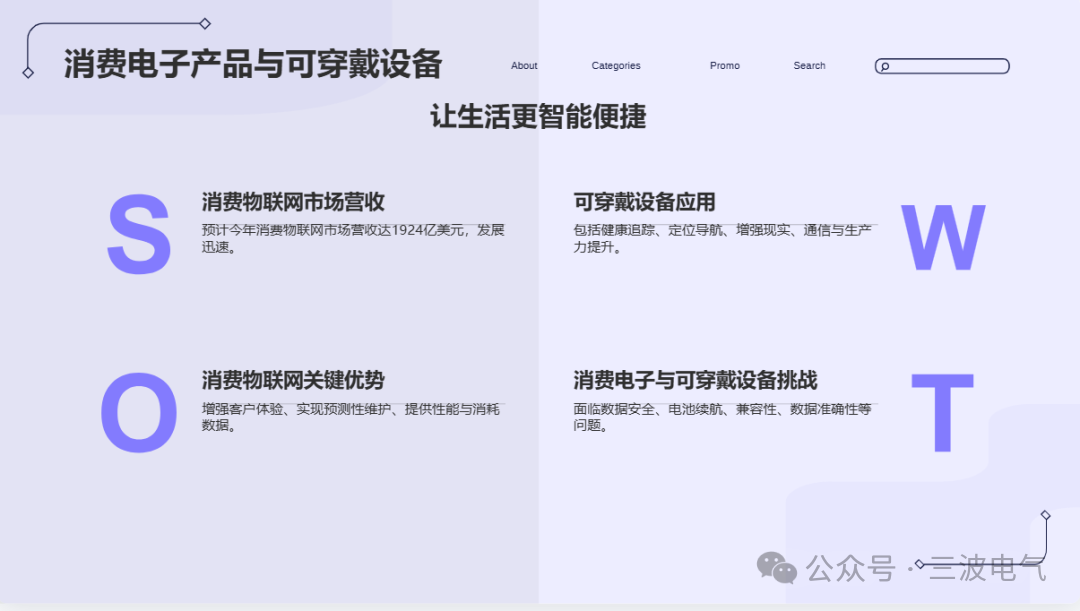Click the large purple W letter
Screen dimensions: 1080x611
pyautogui.click(x=943, y=238)
